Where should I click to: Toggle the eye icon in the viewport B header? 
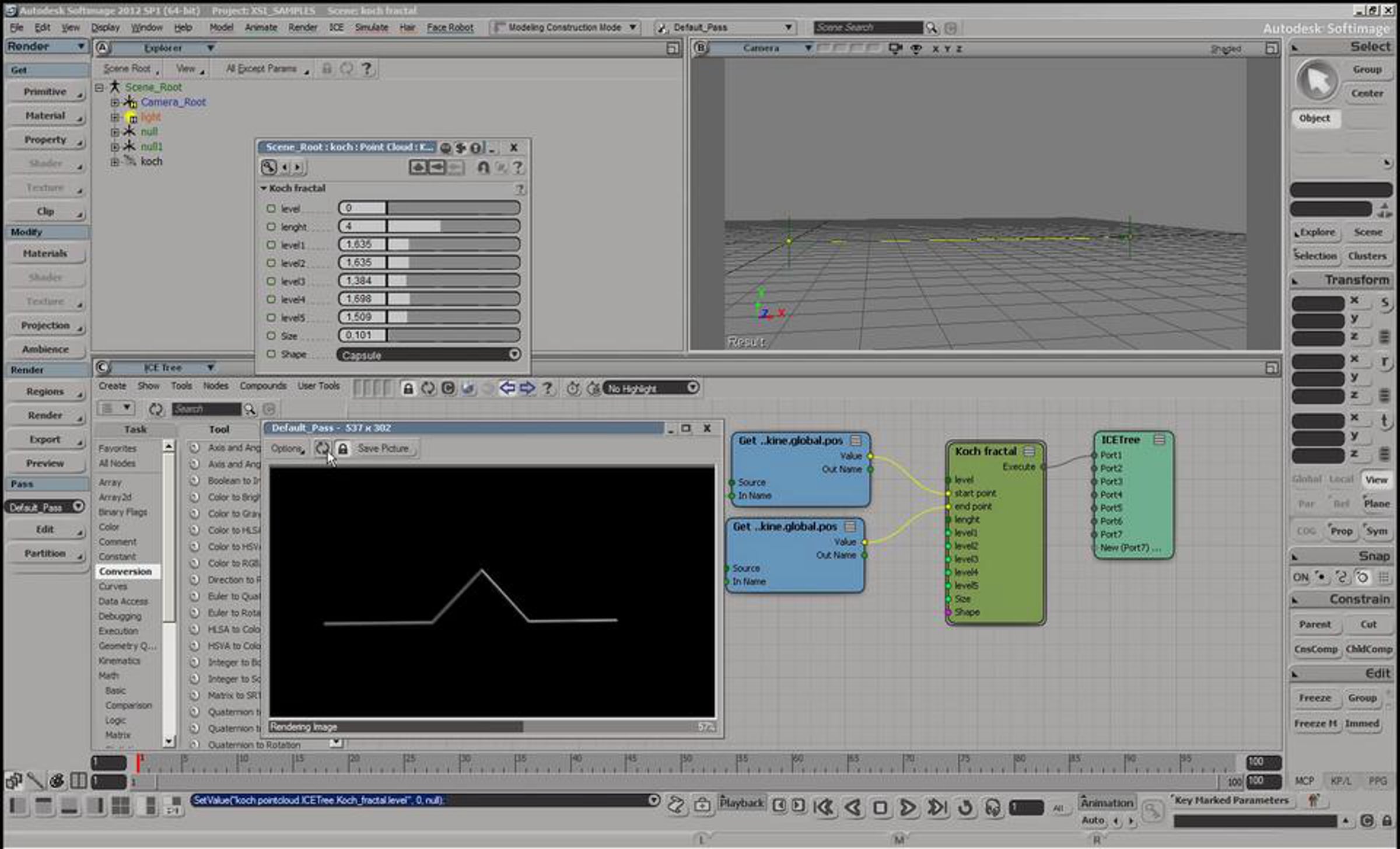point(916,48)
